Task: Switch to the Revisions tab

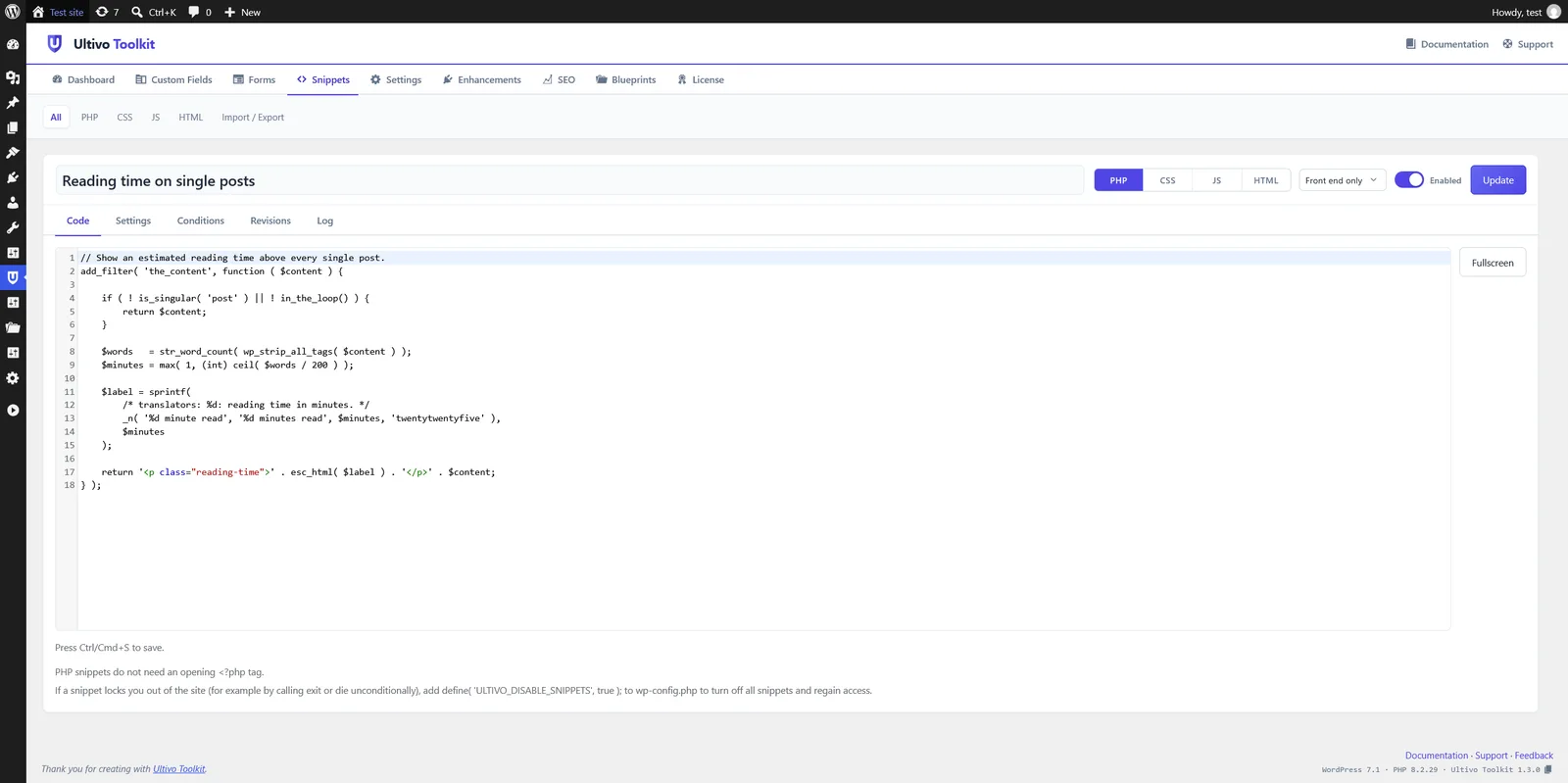Action: coord(270,220)
